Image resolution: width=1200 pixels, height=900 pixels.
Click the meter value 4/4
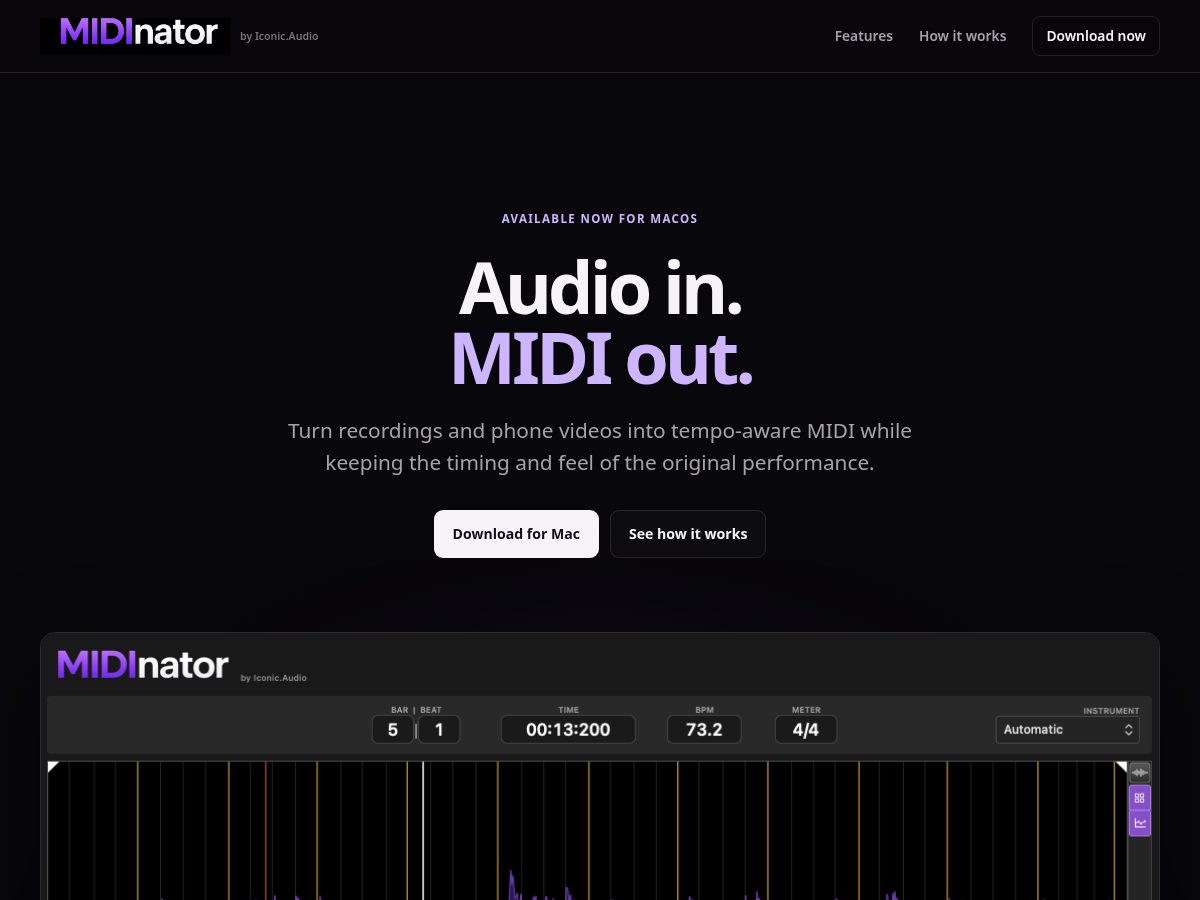click(x=806, y=730)
